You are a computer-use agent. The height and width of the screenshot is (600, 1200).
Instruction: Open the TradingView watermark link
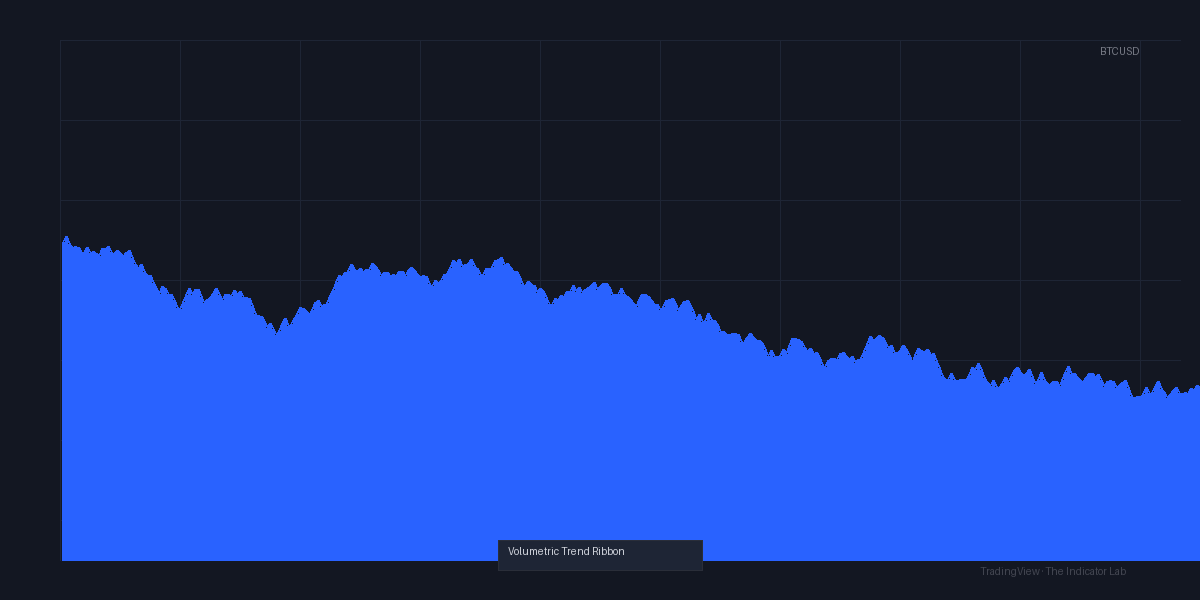(x=1009, y=571)
